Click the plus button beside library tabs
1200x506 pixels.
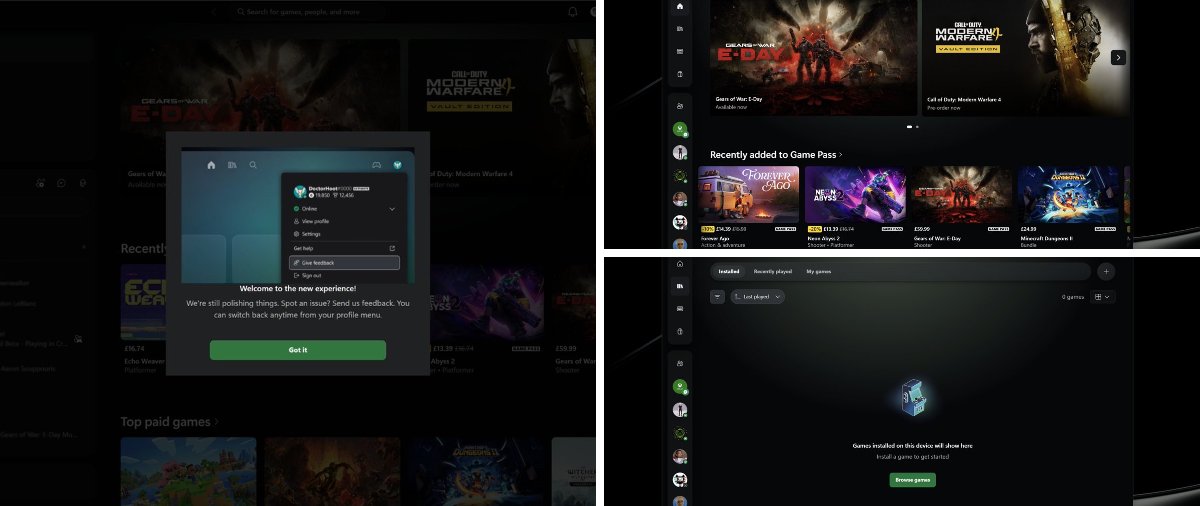click(1106, 271)
